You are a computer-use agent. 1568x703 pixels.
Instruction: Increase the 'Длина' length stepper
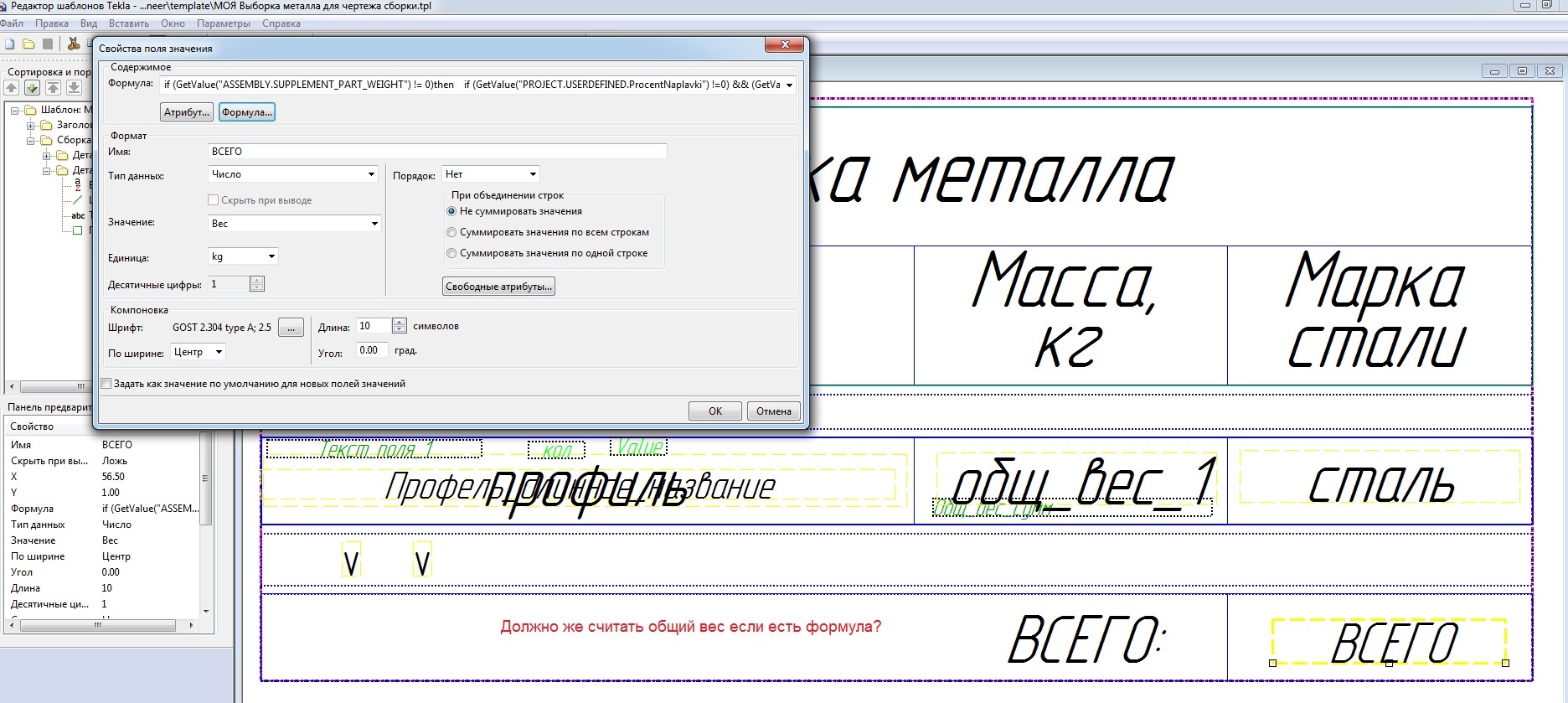400,322
